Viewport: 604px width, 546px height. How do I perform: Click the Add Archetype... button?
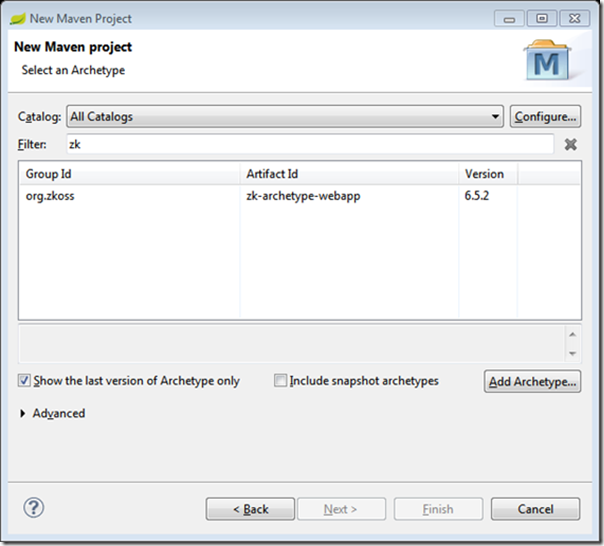[532, 381]
